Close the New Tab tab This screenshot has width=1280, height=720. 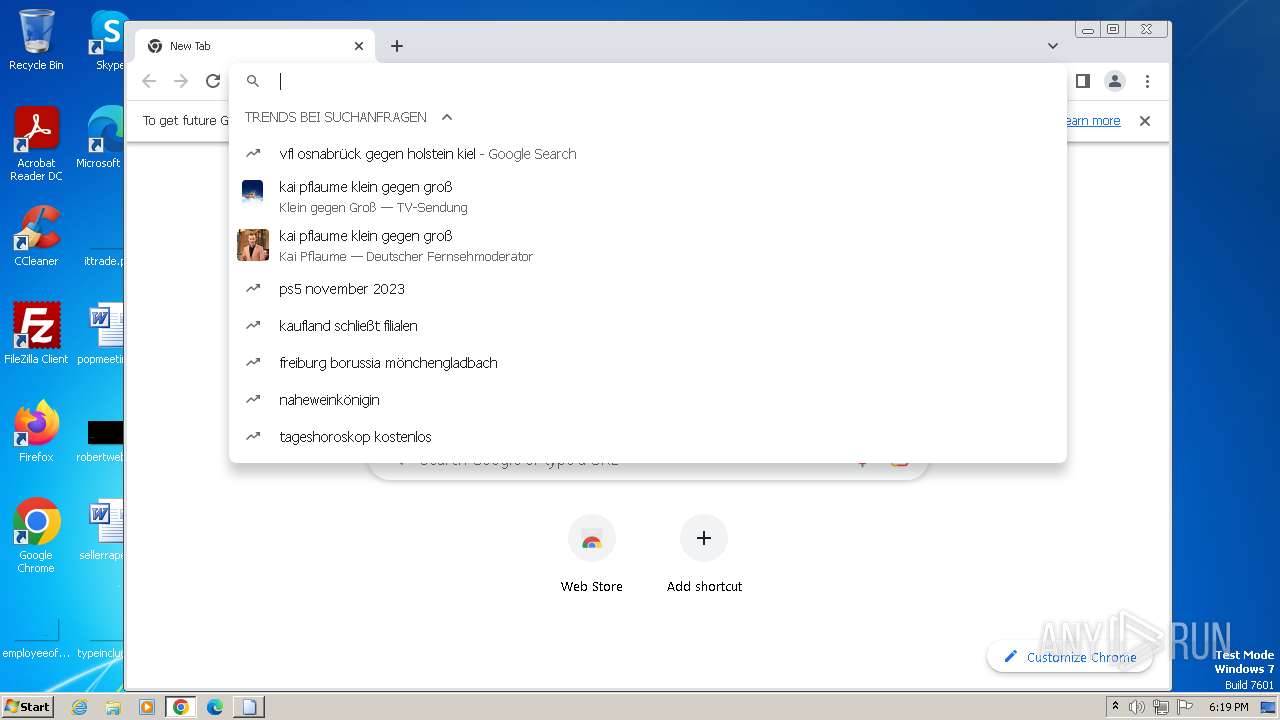tap(359, 46)
